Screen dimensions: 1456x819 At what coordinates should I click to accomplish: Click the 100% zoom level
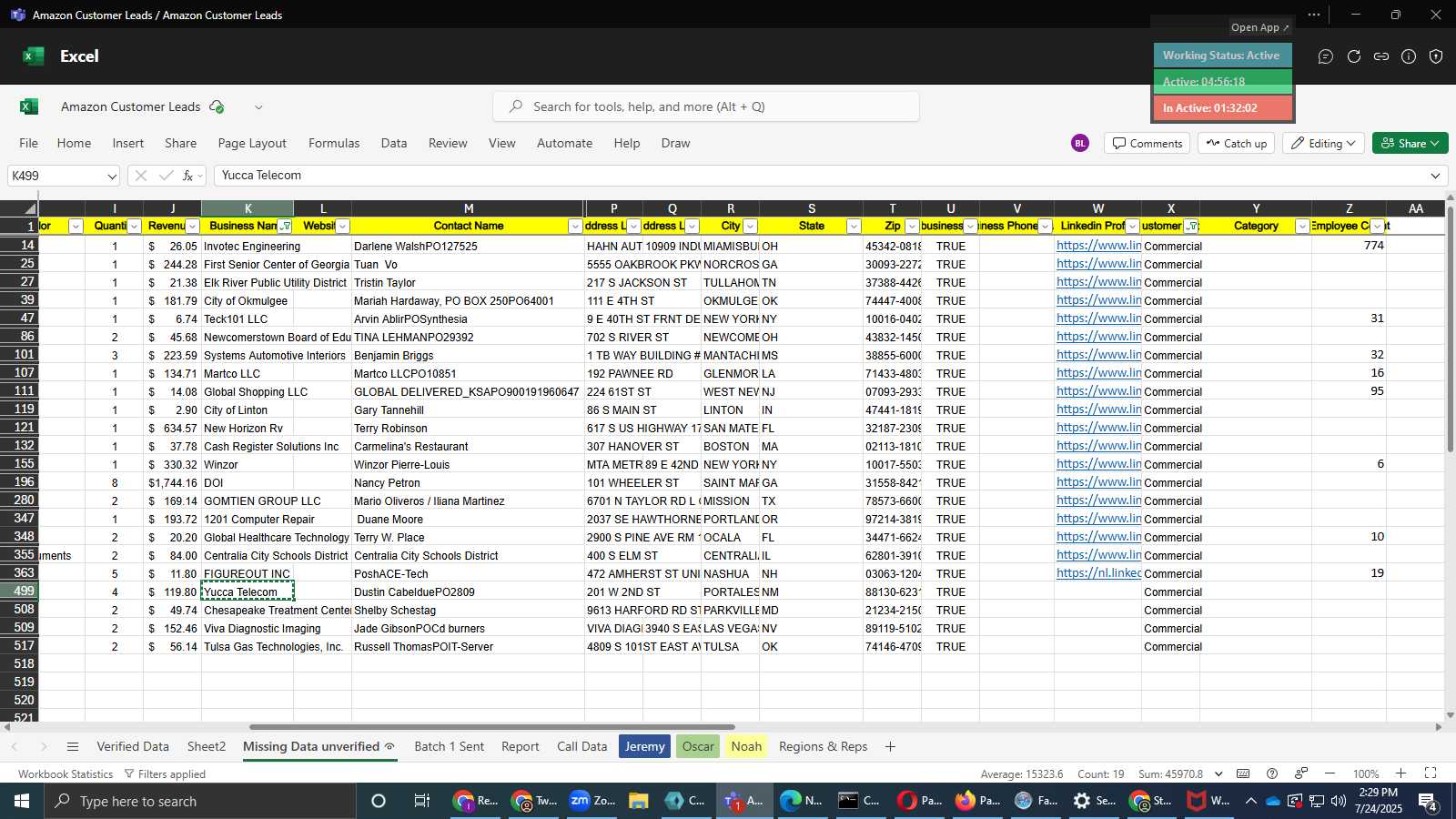pos(1365,773)
